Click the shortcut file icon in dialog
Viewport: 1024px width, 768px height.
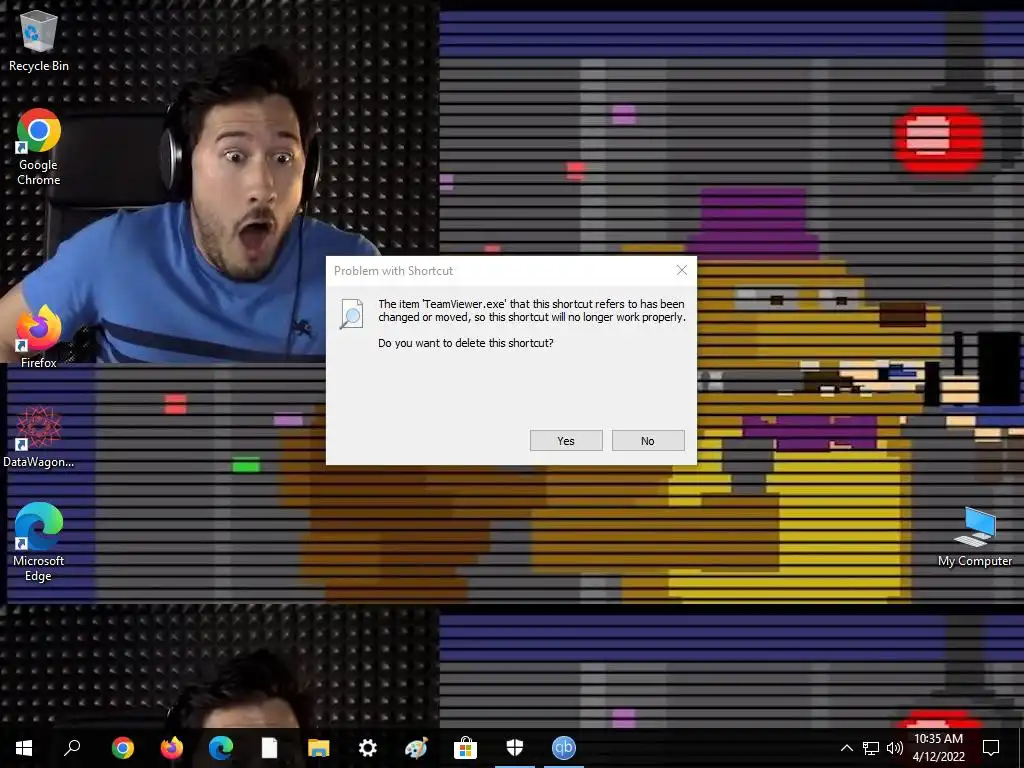[351, 313]
